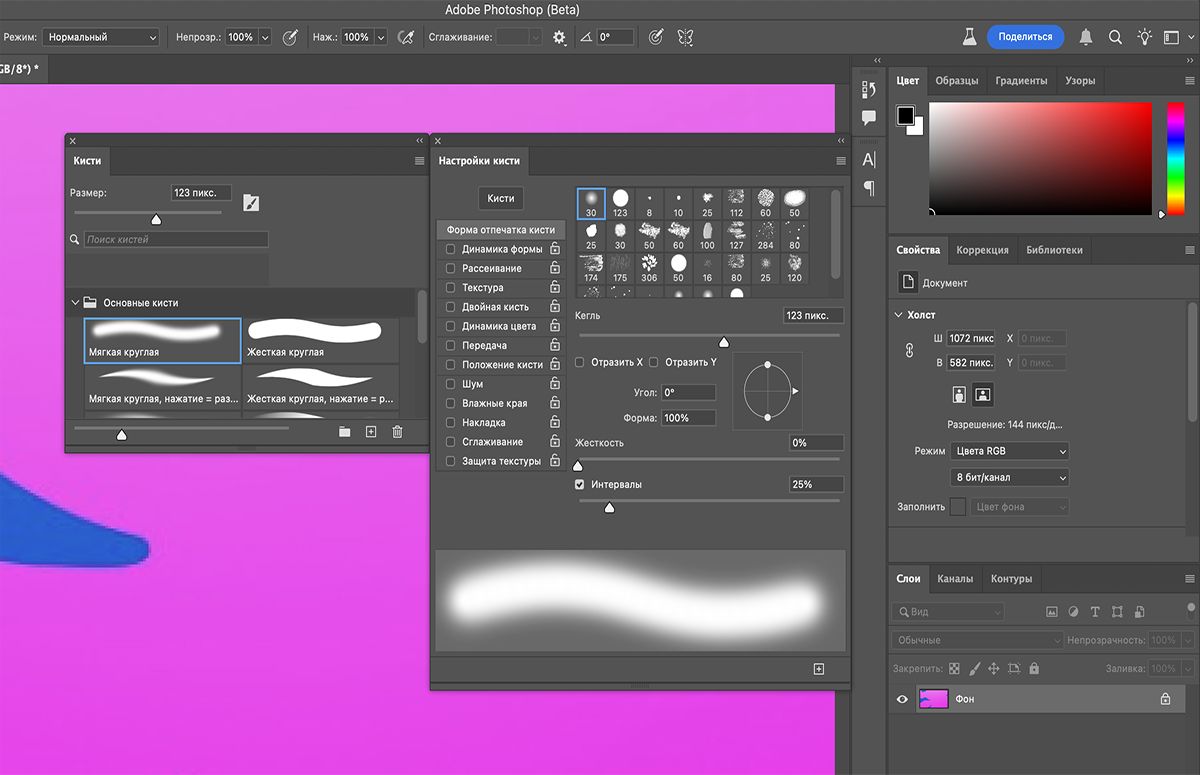Open brush smoothing options gear
Screen dimensions: 1200x775
point(559,37)
